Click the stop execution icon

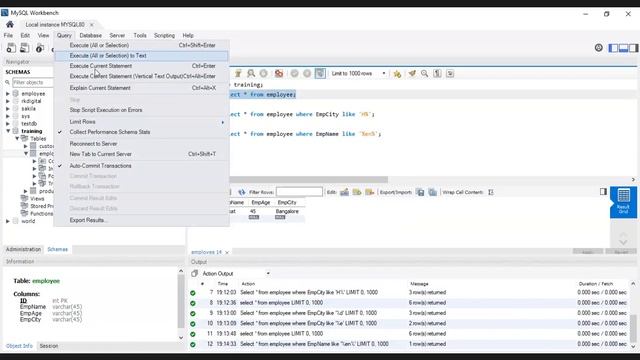pyautogui.click(x=264, y=73)
